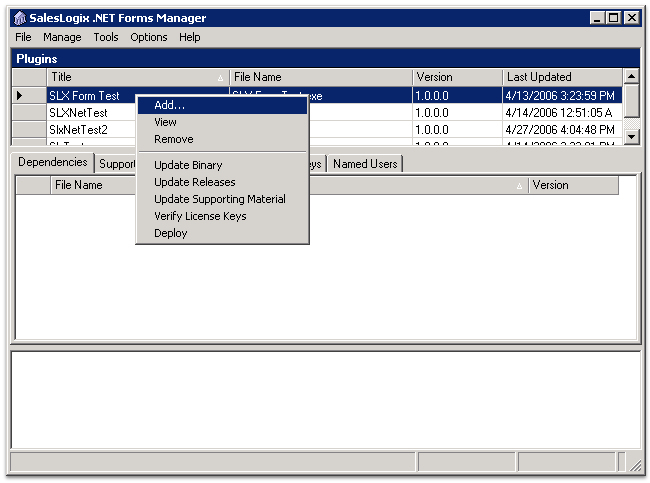Click version 1.0.0.0 cell for SlxNetTest2

tap(457, 130)
